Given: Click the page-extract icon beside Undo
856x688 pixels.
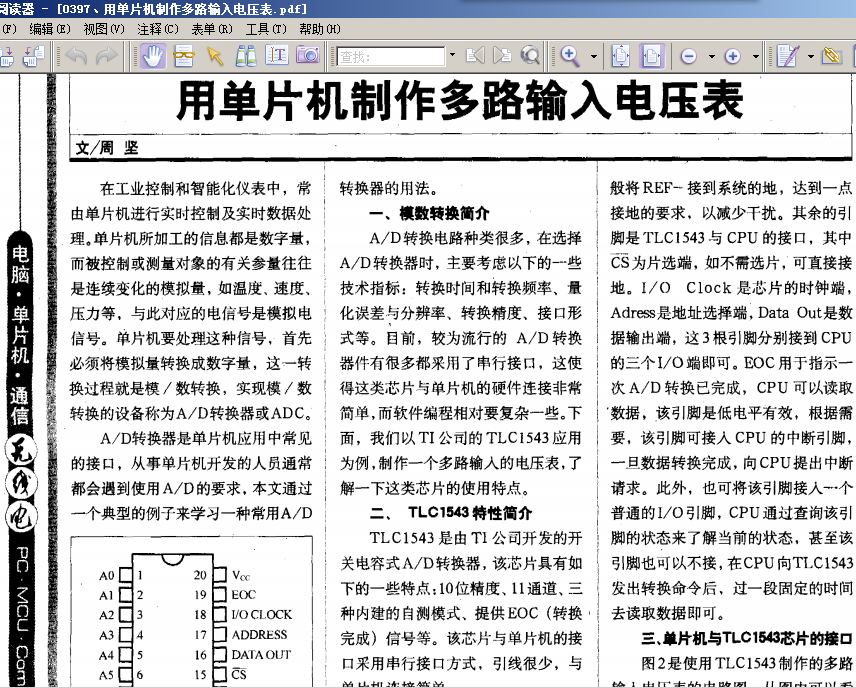Looking at the screenshot, I should tap(34, 56).
